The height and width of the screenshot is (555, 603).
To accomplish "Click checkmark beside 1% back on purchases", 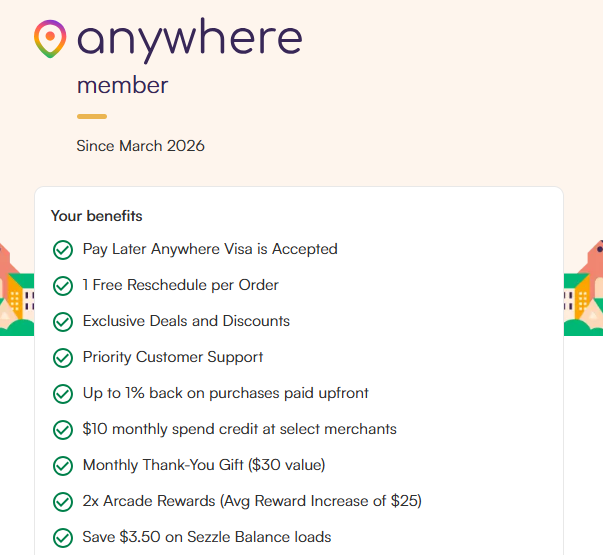I will click(63, 394).
